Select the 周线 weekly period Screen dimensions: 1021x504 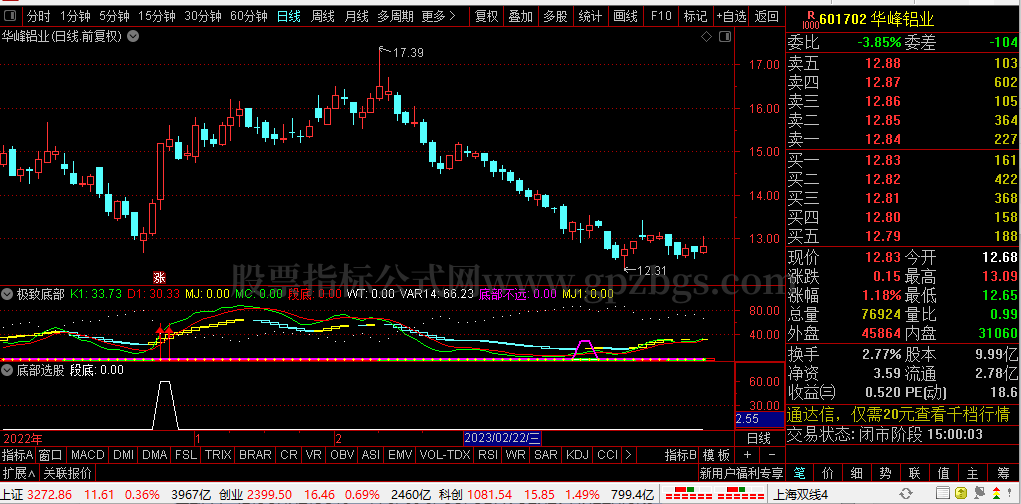[x=323, y=16]
